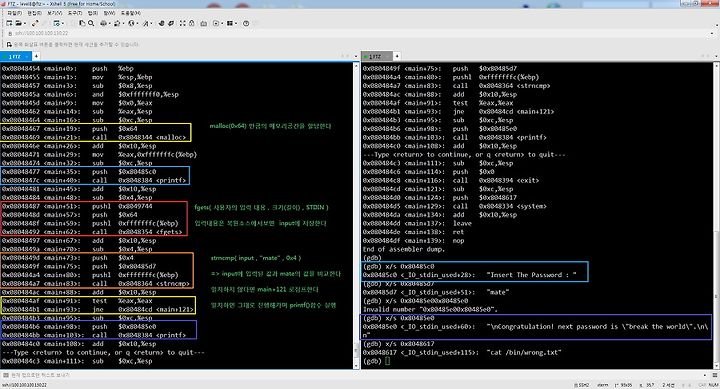The width and height of the screenshot is (720, 389).
Task: Open the session Properties icon
Action: tap(56, 23)
